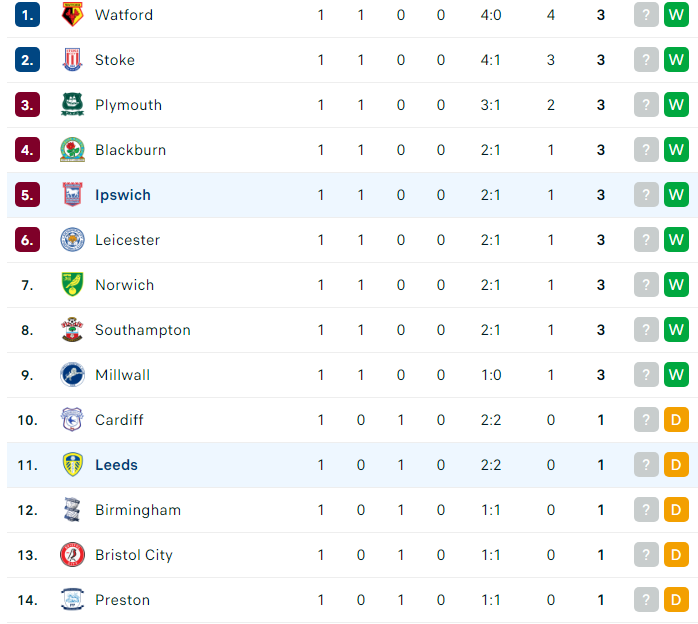Open the Southampton team page link
The width and height of the screenshot is (698, 624).
142,330
